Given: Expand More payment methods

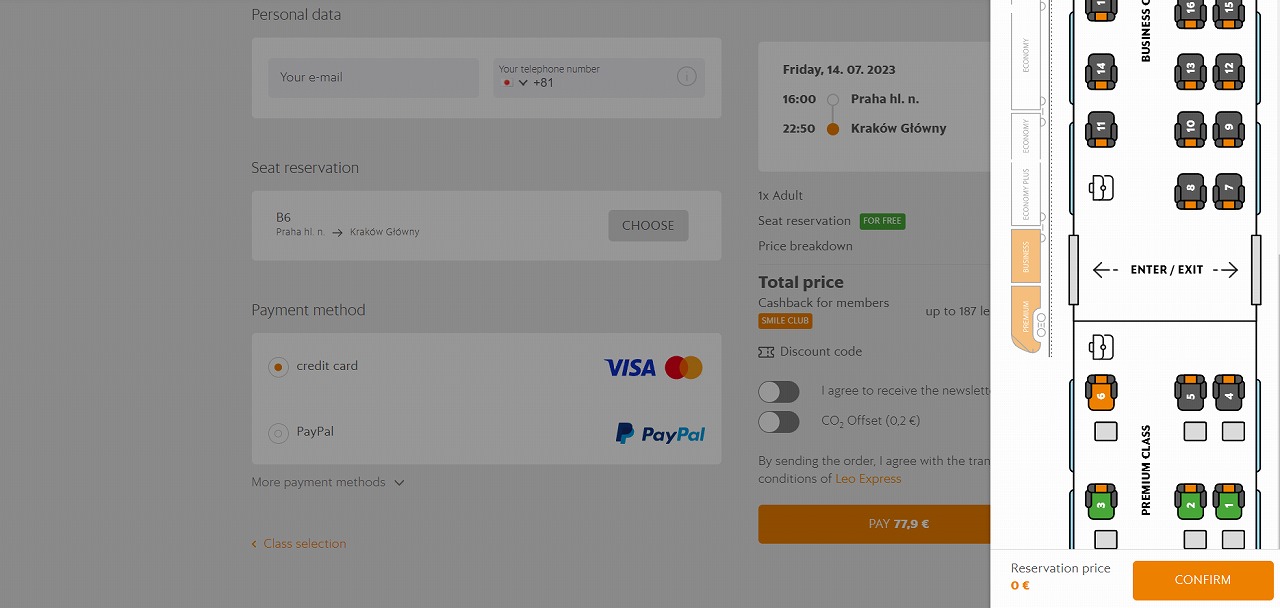Looking at the screenshot, I should (x=328, y=482).
